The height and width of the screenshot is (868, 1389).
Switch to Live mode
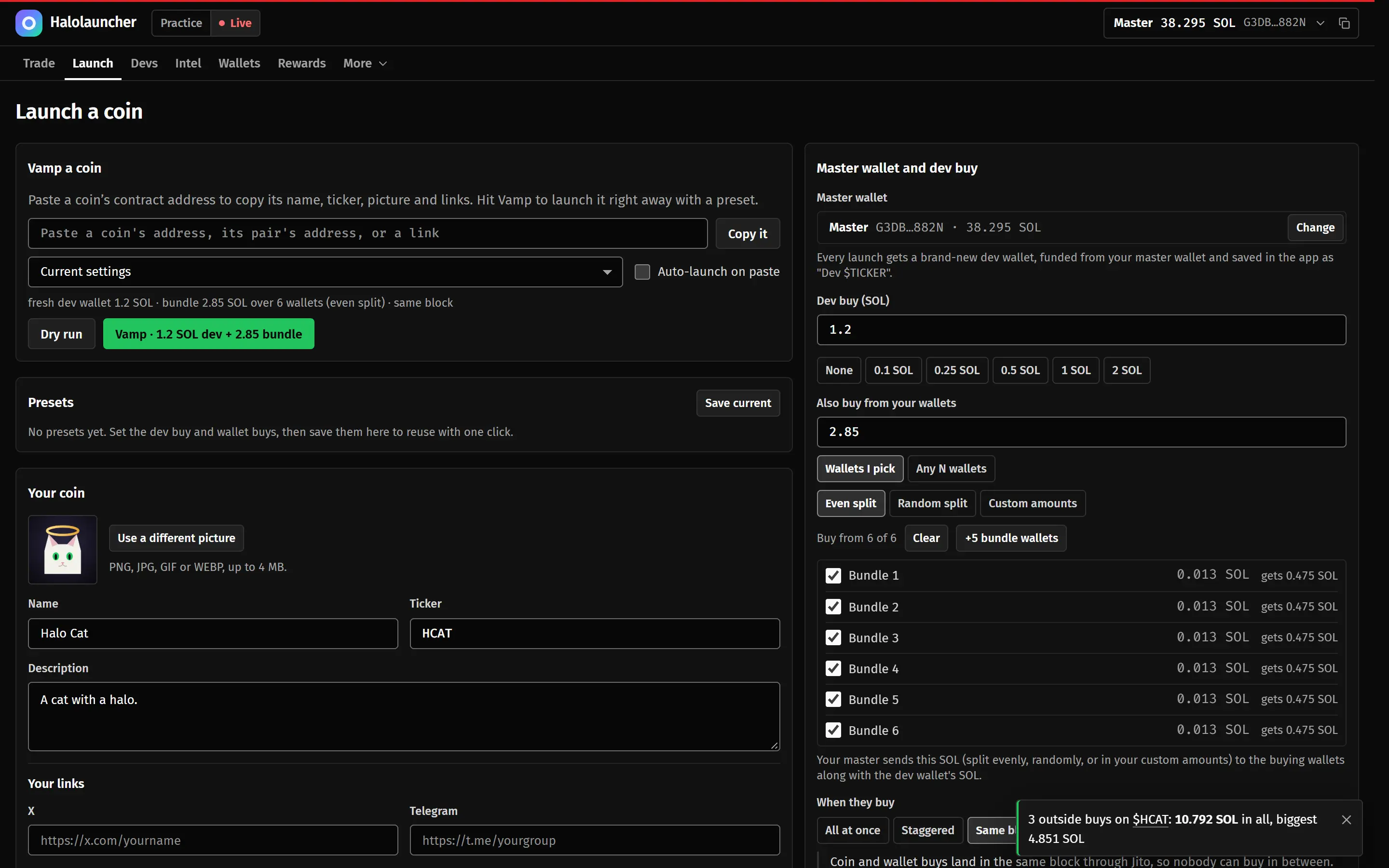coord(235,23)
